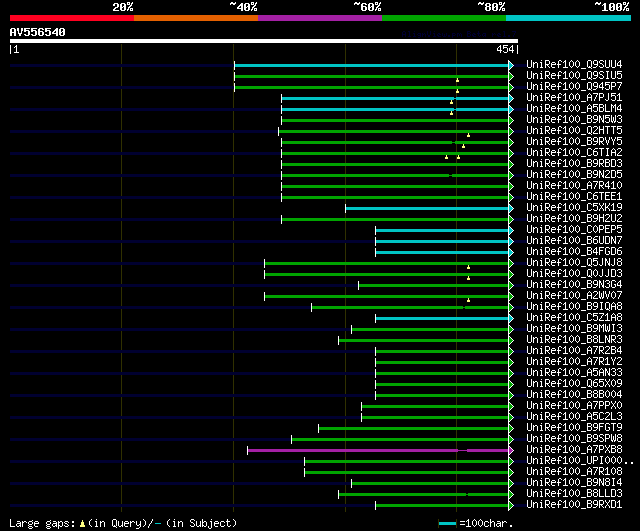640x531 pixels.
Task: Click the purple ~60% legend segment
Action: (x=320, y=18)
